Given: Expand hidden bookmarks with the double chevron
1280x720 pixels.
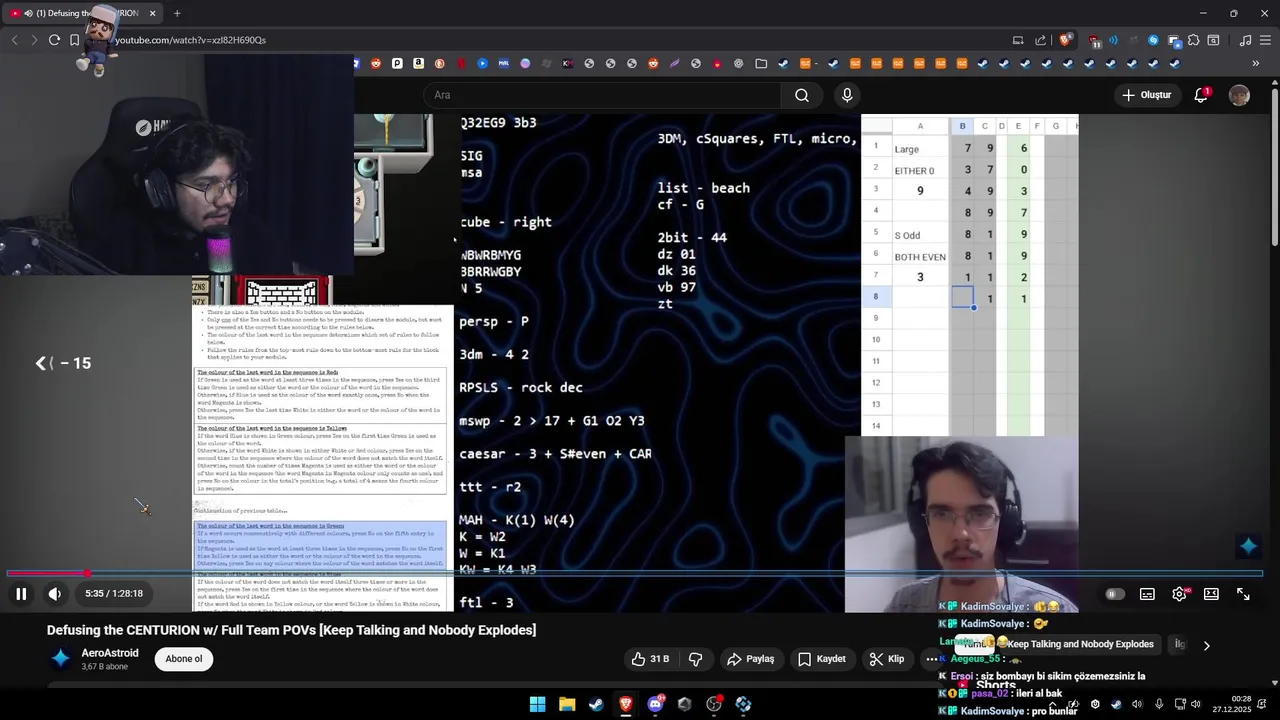Looking at the screenshot, I should click(1256, 63).
